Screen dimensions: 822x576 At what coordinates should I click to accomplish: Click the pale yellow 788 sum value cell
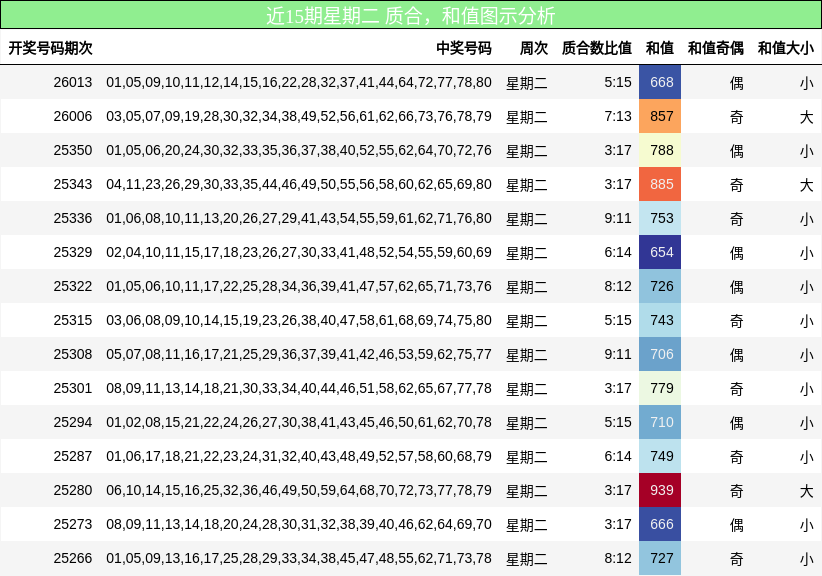tap(660, 151)
